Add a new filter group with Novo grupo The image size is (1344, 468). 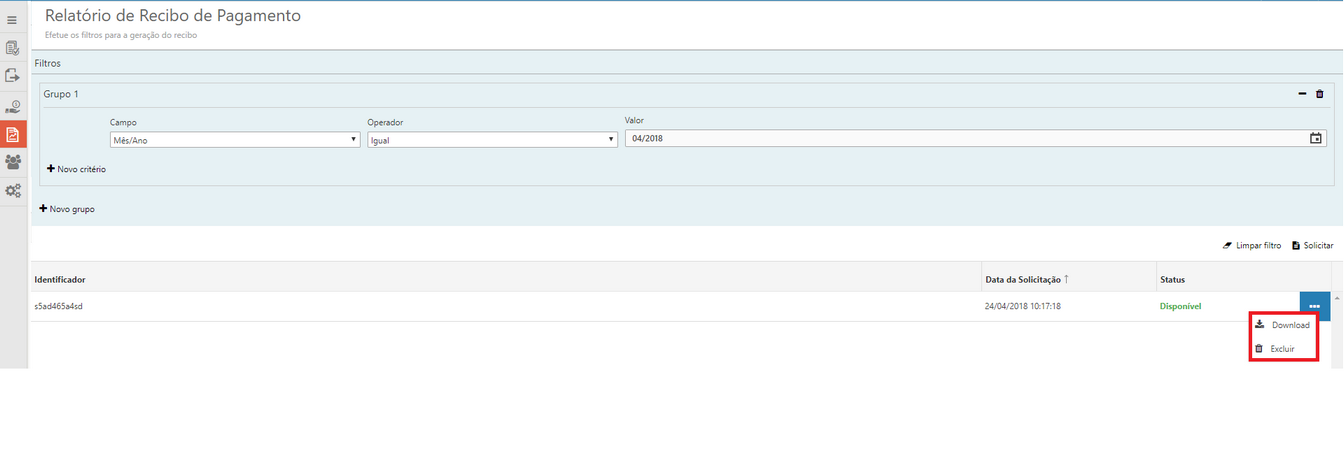[67, 209]
